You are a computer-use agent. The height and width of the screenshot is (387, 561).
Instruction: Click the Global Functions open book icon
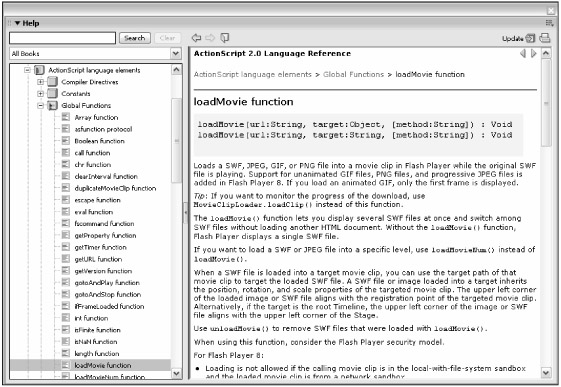pos(53,106)
